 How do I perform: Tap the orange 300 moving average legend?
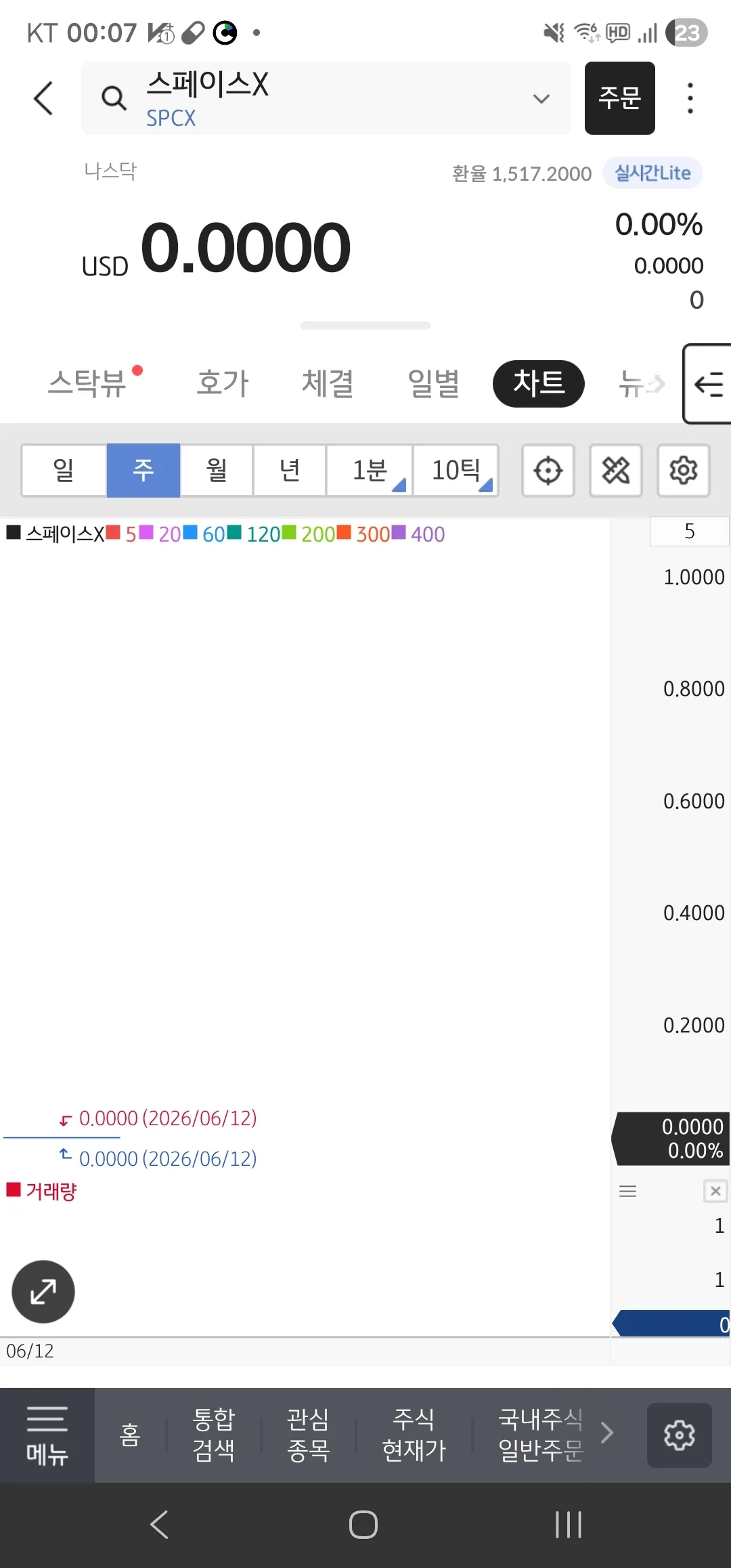363,533
